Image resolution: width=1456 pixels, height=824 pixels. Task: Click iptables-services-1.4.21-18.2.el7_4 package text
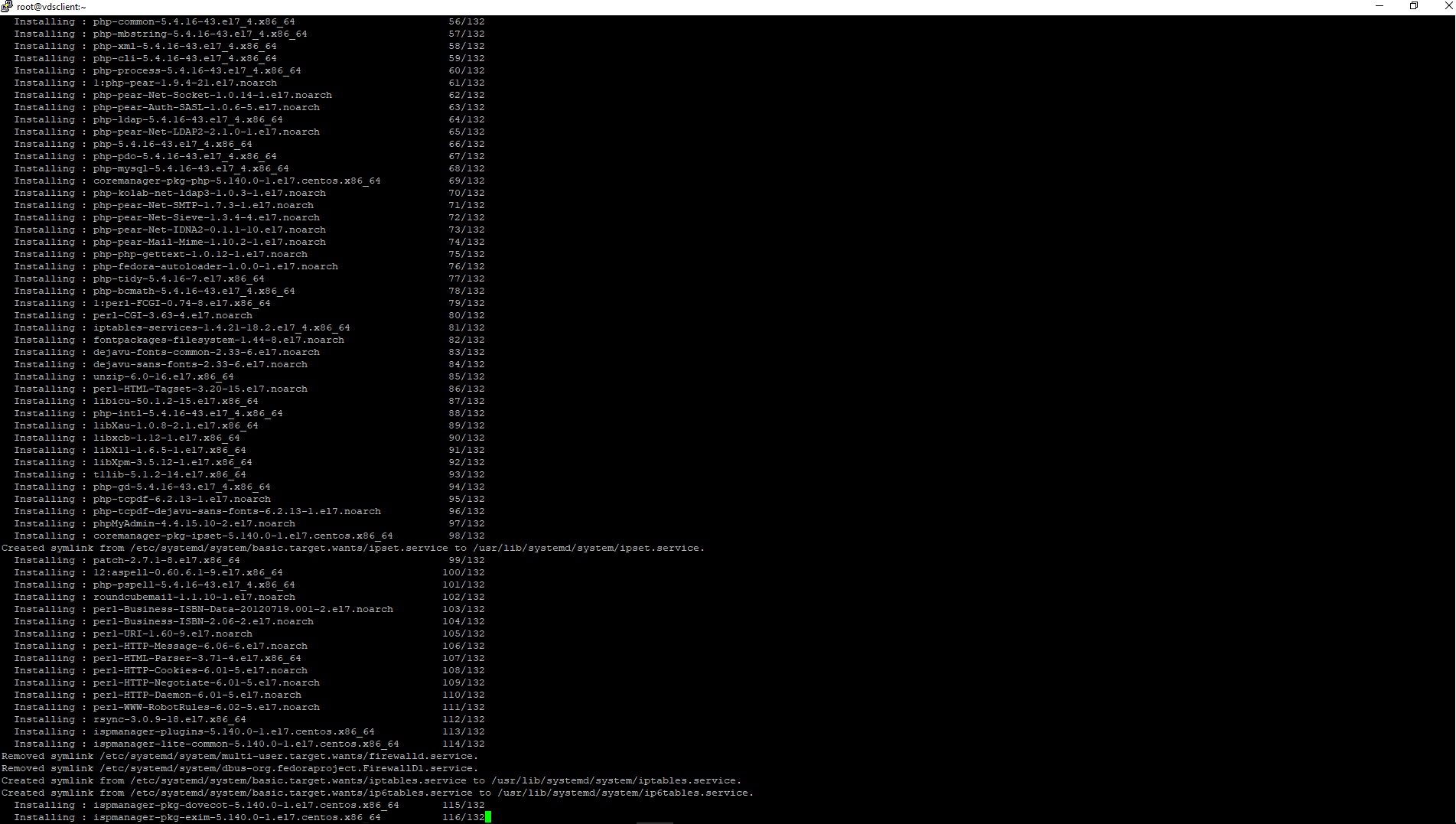tap(222, 327)
